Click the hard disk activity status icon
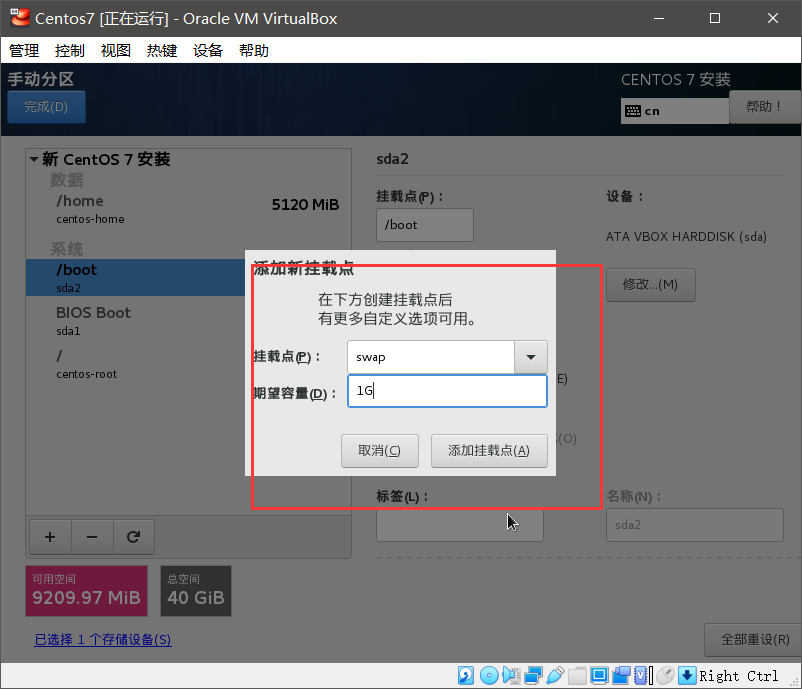 click(464, 675)
